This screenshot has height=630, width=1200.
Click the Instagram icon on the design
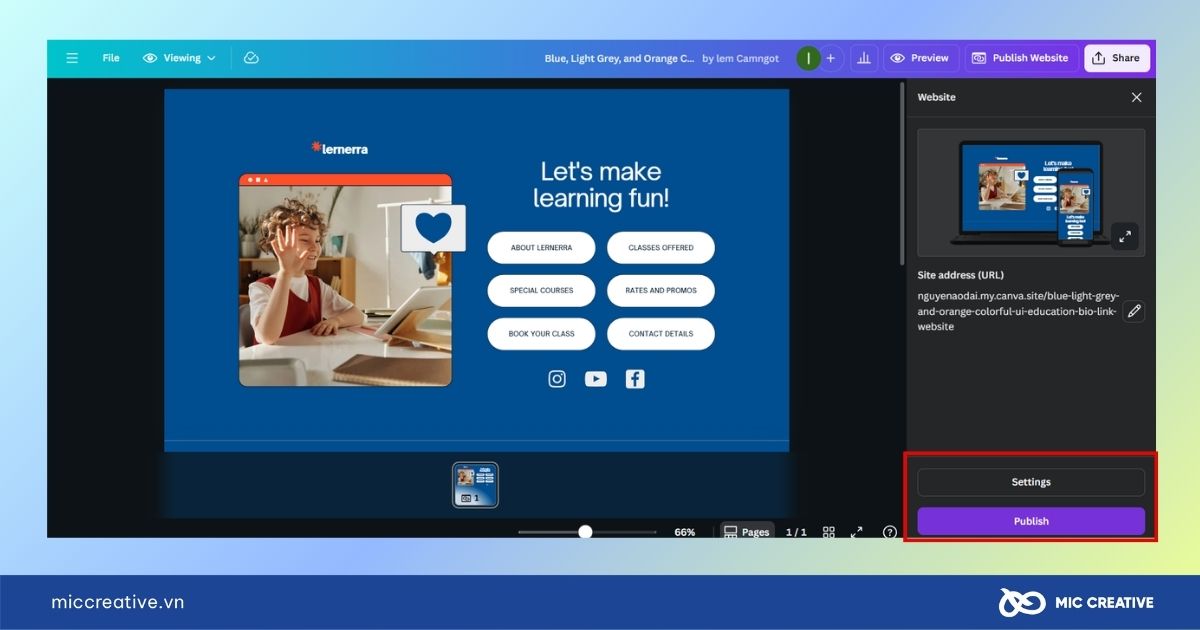click(x=557, y=379)
